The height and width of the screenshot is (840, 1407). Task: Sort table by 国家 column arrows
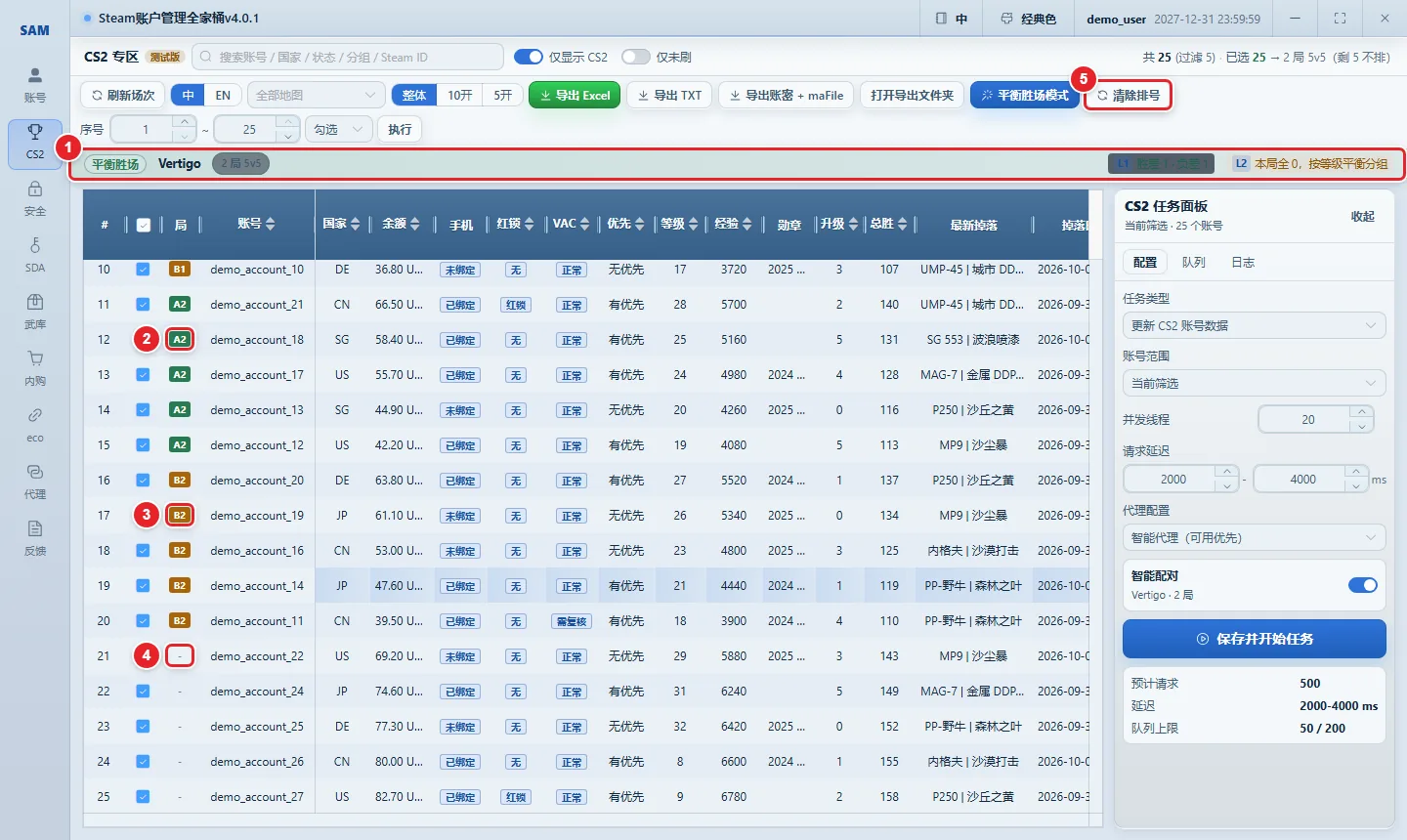pos(355,224)
